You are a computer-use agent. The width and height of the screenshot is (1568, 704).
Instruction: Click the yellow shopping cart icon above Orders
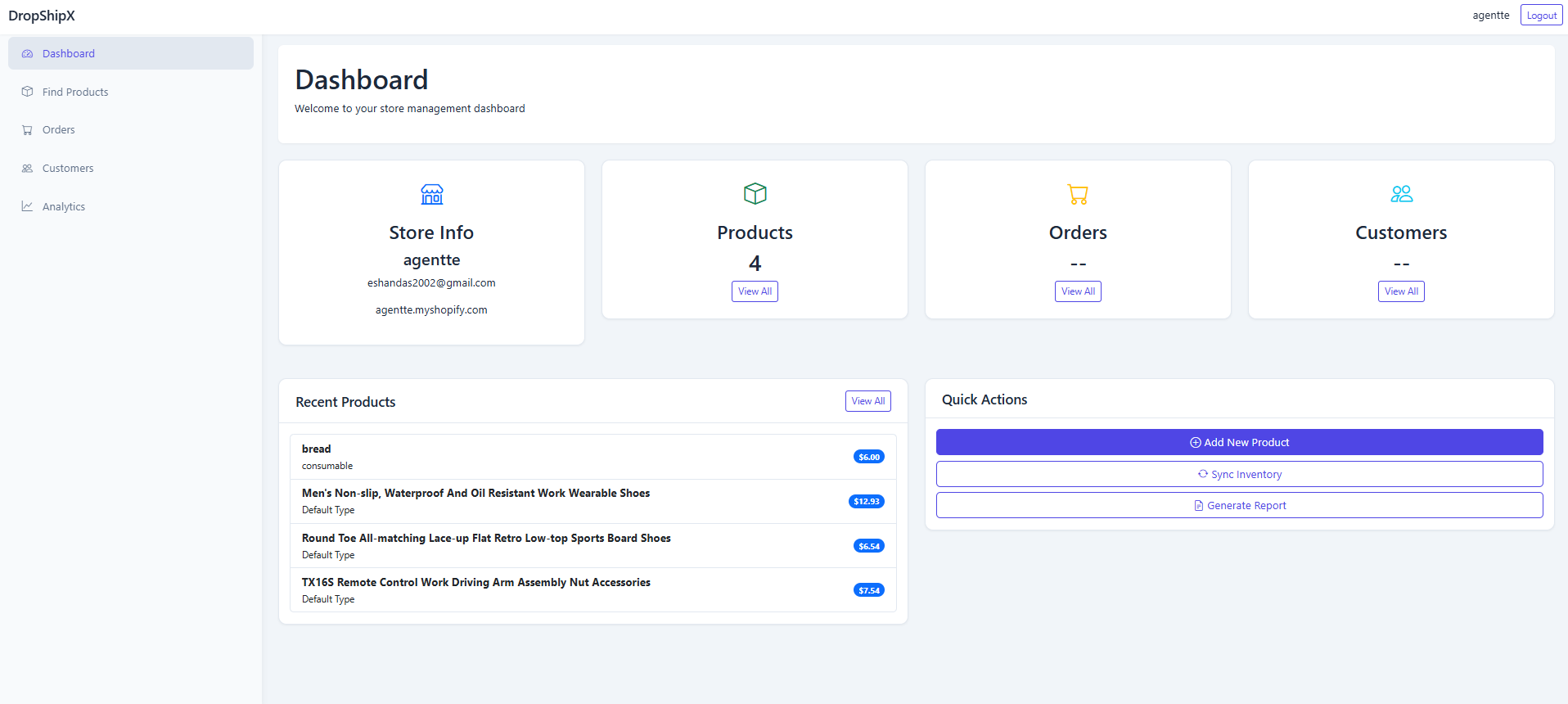[1078, 194]
